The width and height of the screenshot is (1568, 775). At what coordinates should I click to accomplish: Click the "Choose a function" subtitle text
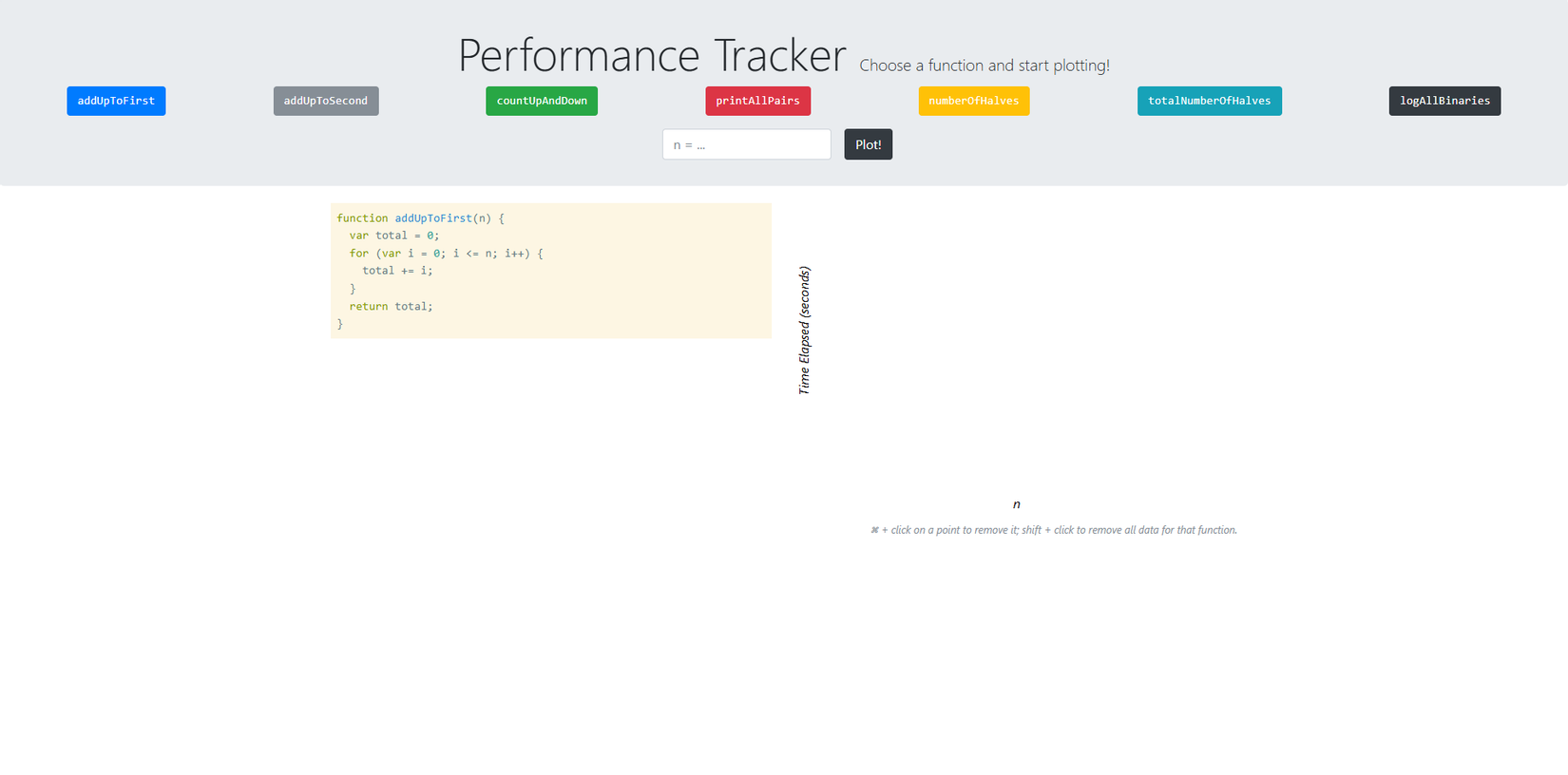coord(985,66)
